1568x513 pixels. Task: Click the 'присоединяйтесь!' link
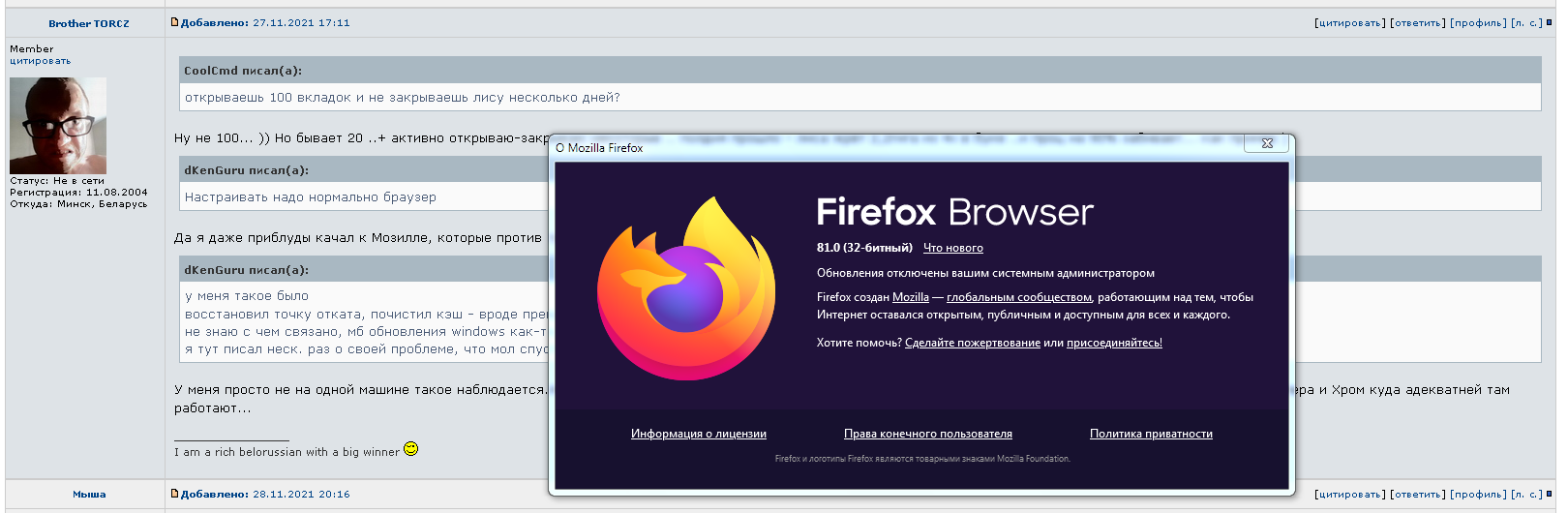pyautogui.click(x=1114, y=343)
